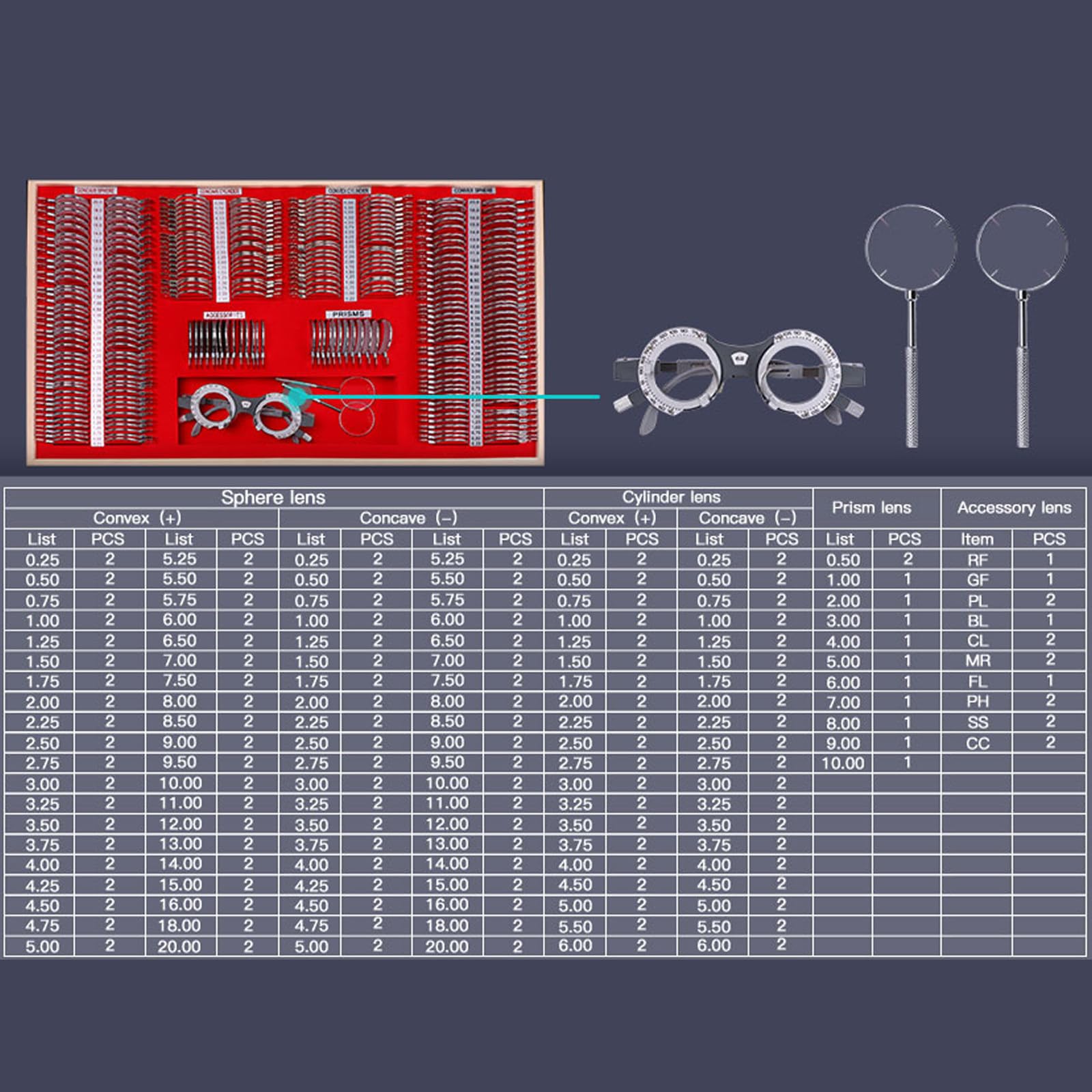1092x1092 pixels.
Task: Click the "CL" accessory cell
Action: click(x=977, y=641)
